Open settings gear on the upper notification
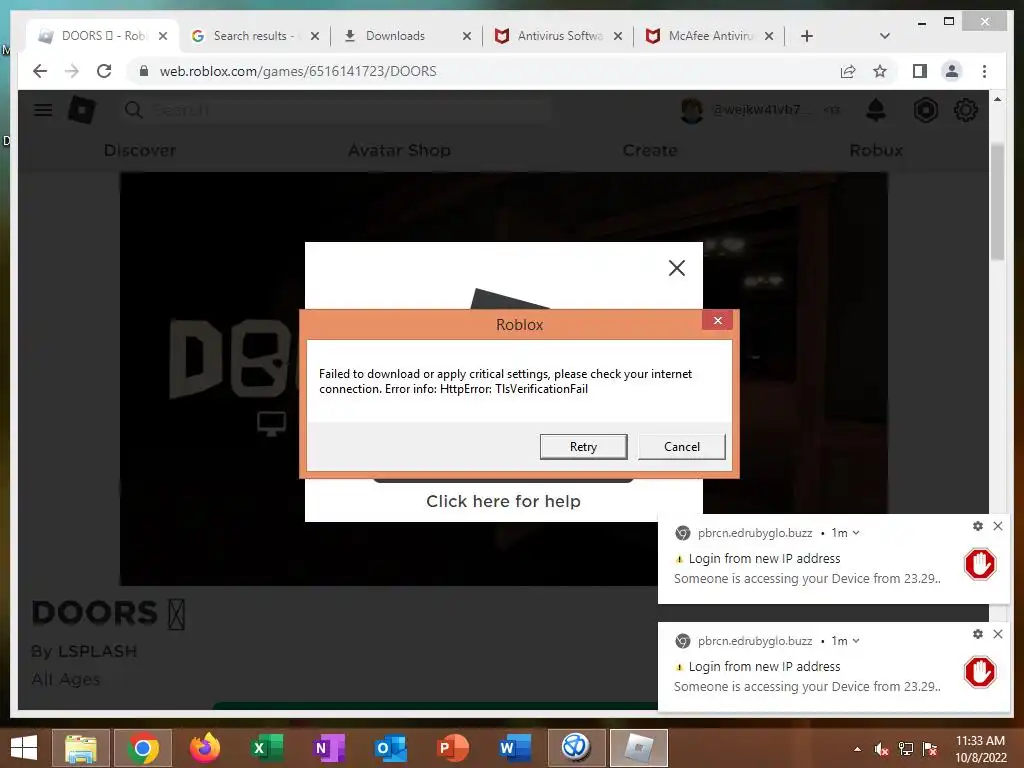Viewport: 1024px width, 768px height. (978, 526)
